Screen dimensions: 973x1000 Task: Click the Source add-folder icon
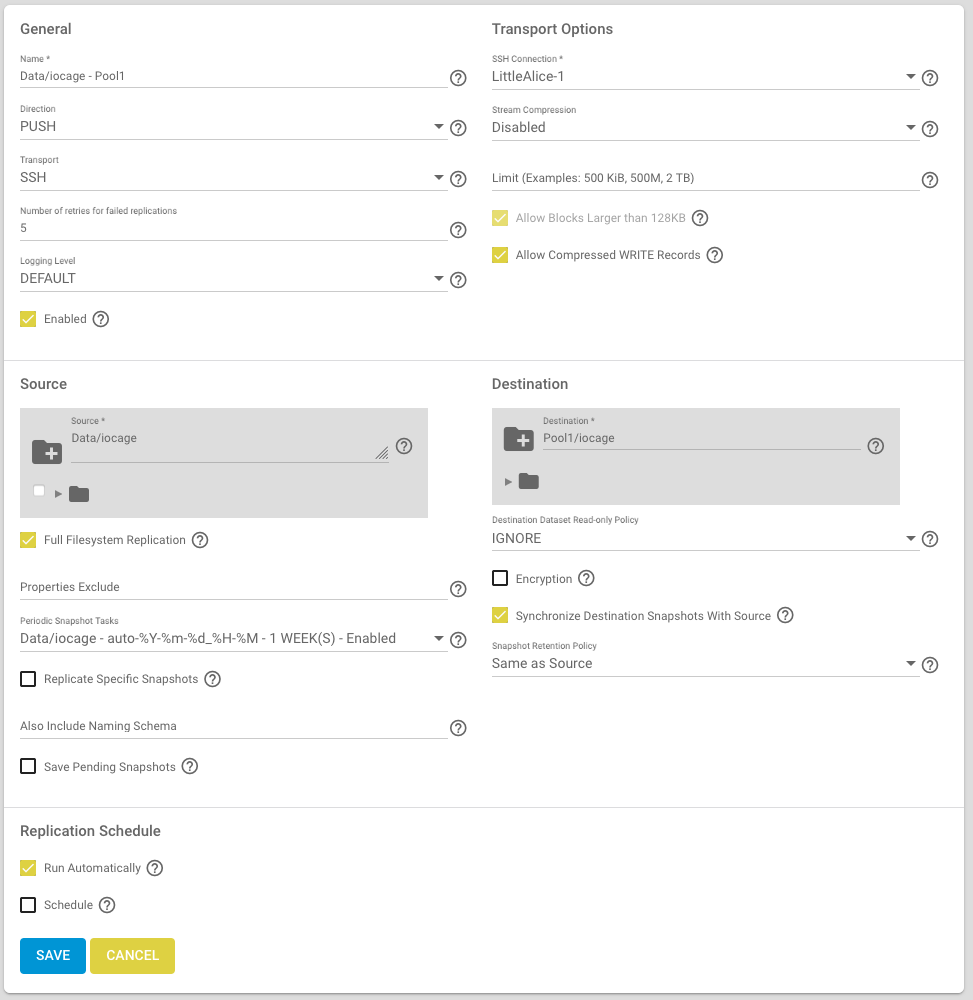click(x=47, y=452)
